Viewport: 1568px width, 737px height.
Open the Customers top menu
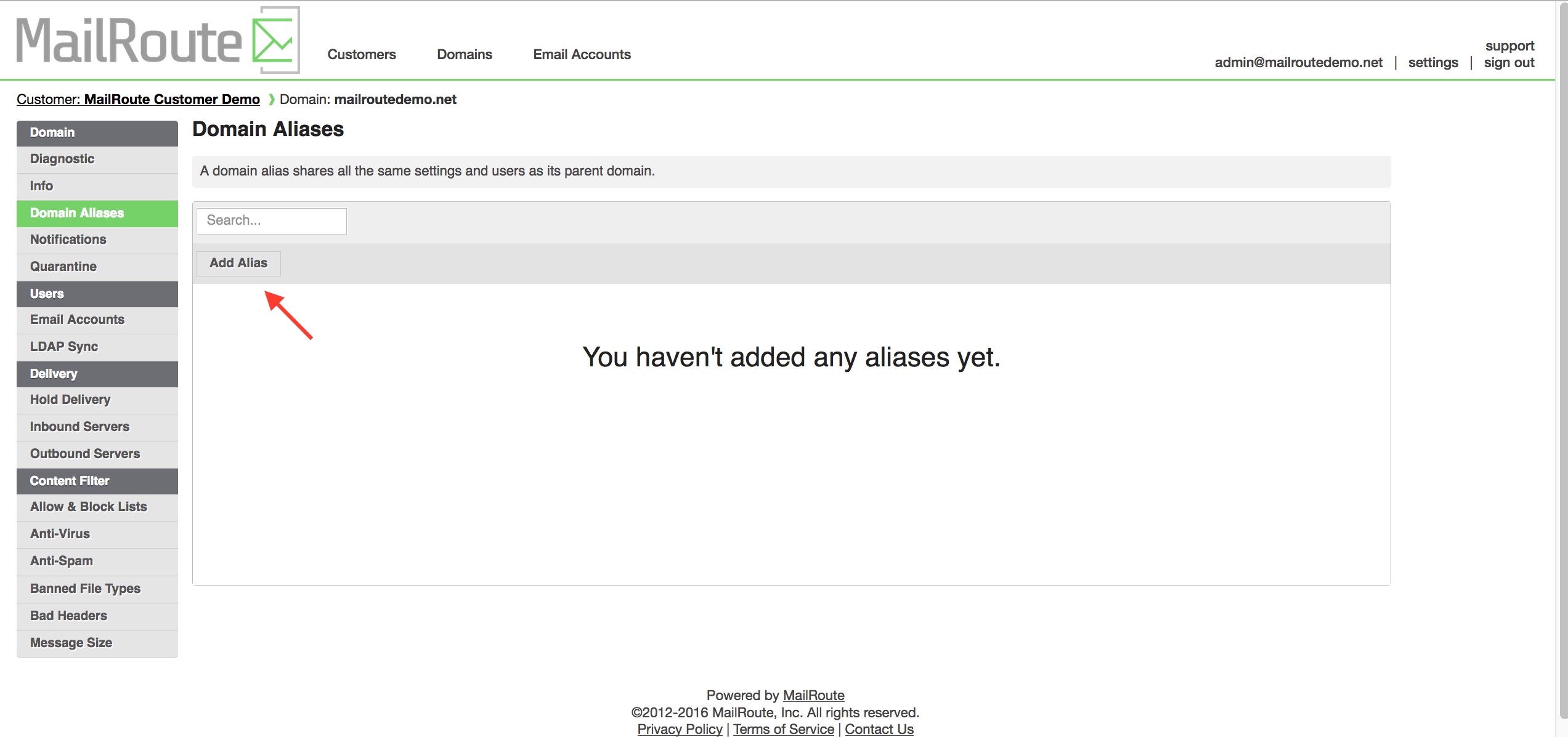(x=362, y=54)
